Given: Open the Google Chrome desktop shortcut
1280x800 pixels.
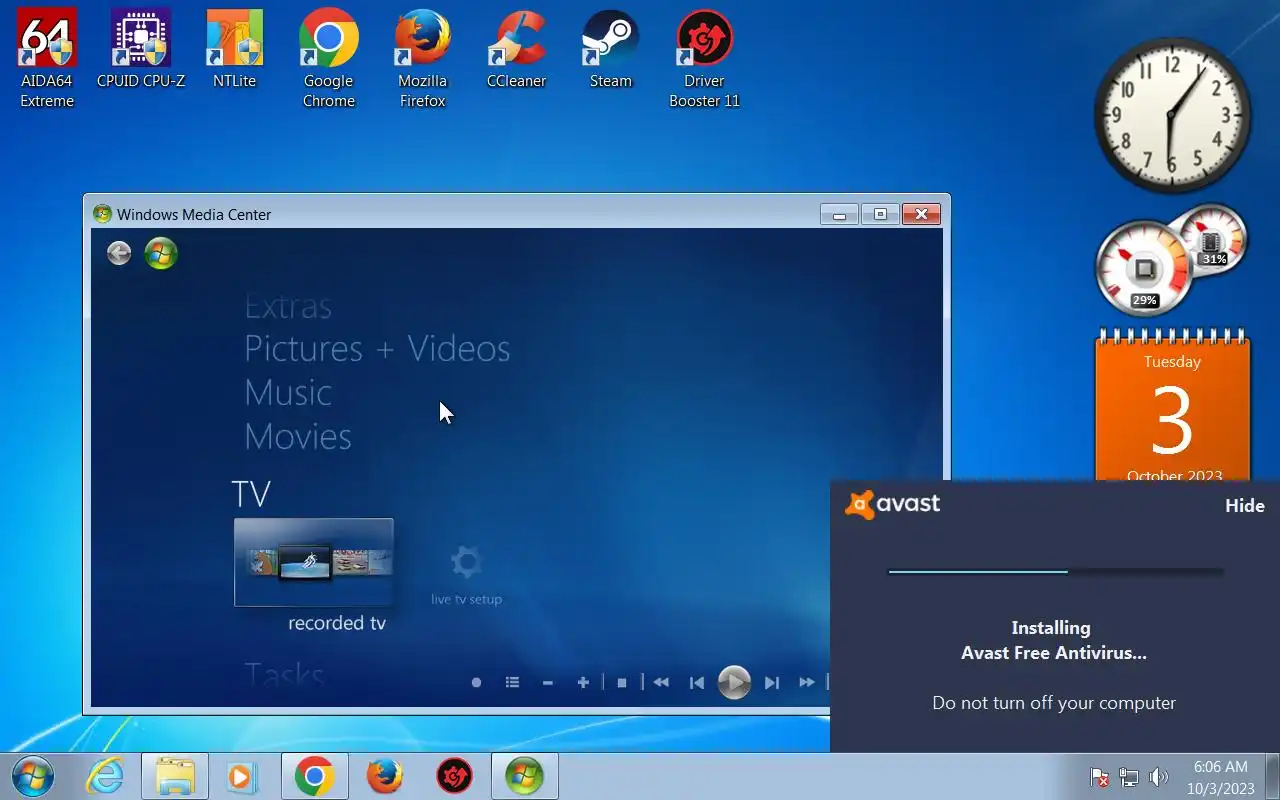Looking at the screenshot, I should [329, 60].
